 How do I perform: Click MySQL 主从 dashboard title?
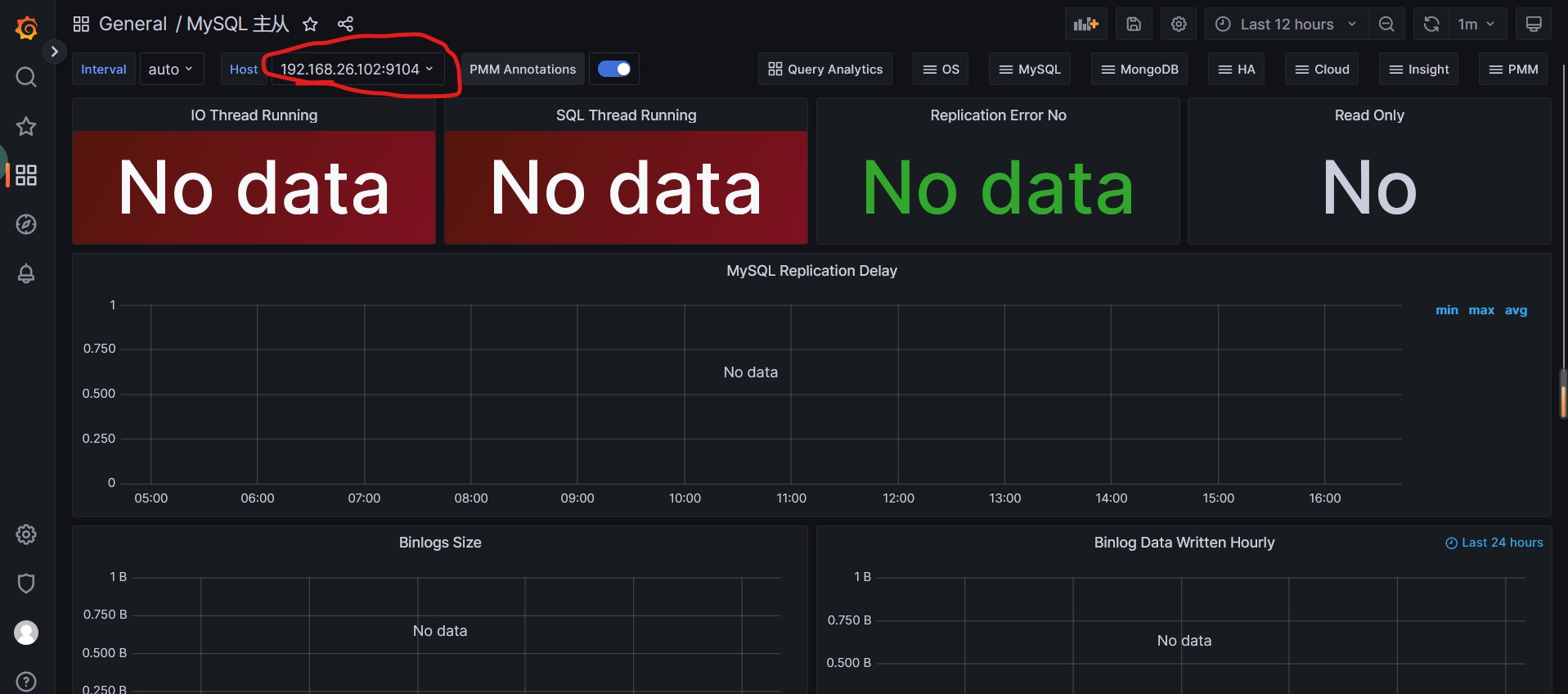[238, 24]
